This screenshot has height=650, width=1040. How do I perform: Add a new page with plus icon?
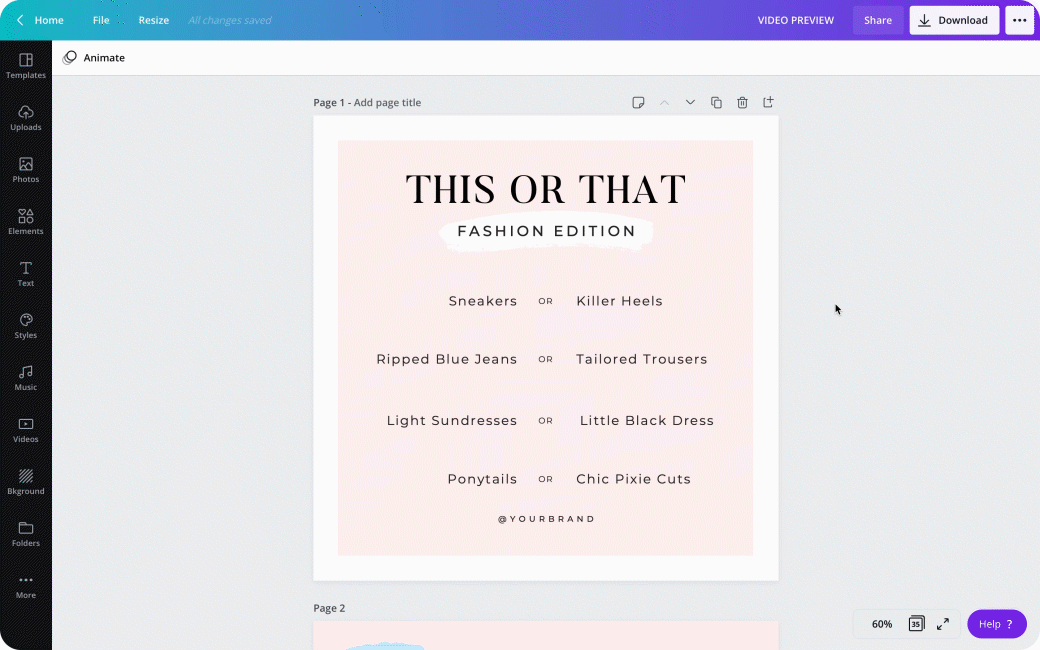click(x=768, y=102)
